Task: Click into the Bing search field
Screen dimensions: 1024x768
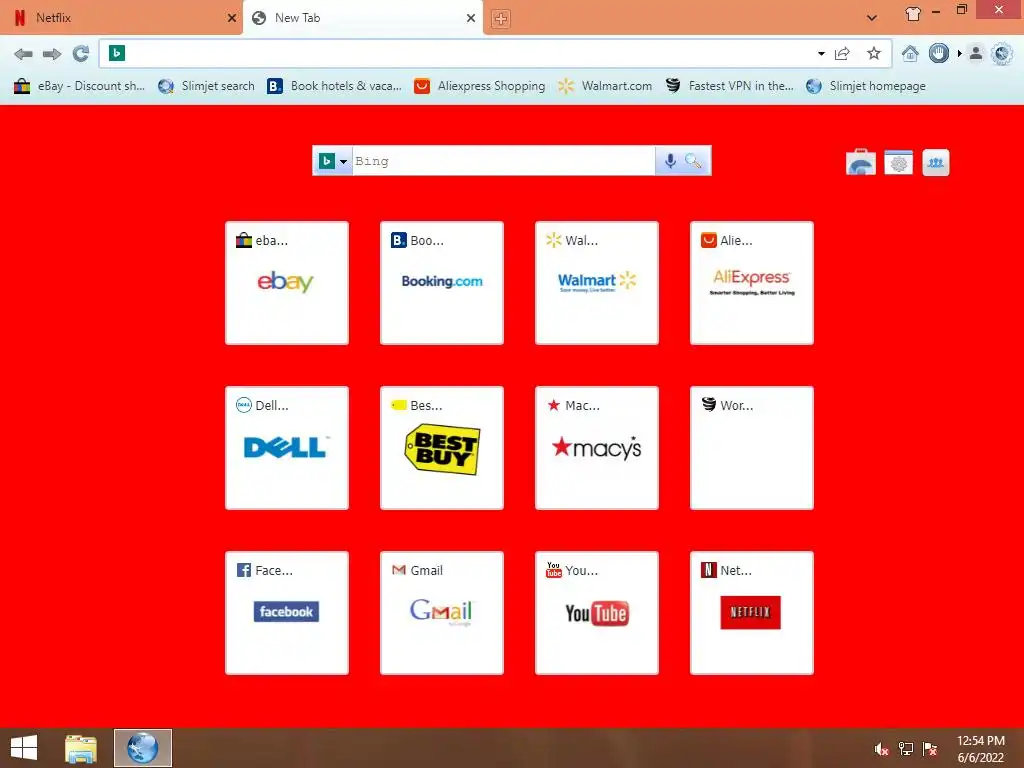Action: point(503,161)
